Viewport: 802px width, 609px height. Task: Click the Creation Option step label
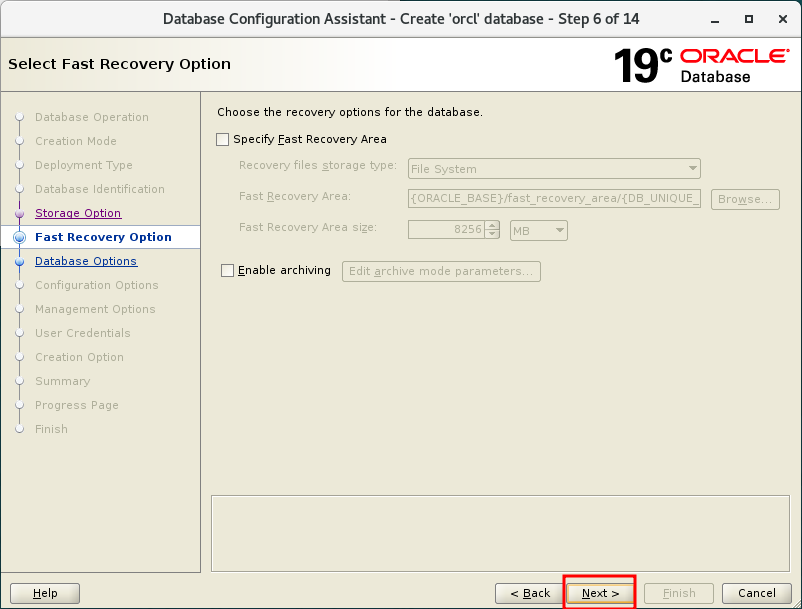(79, 357)
